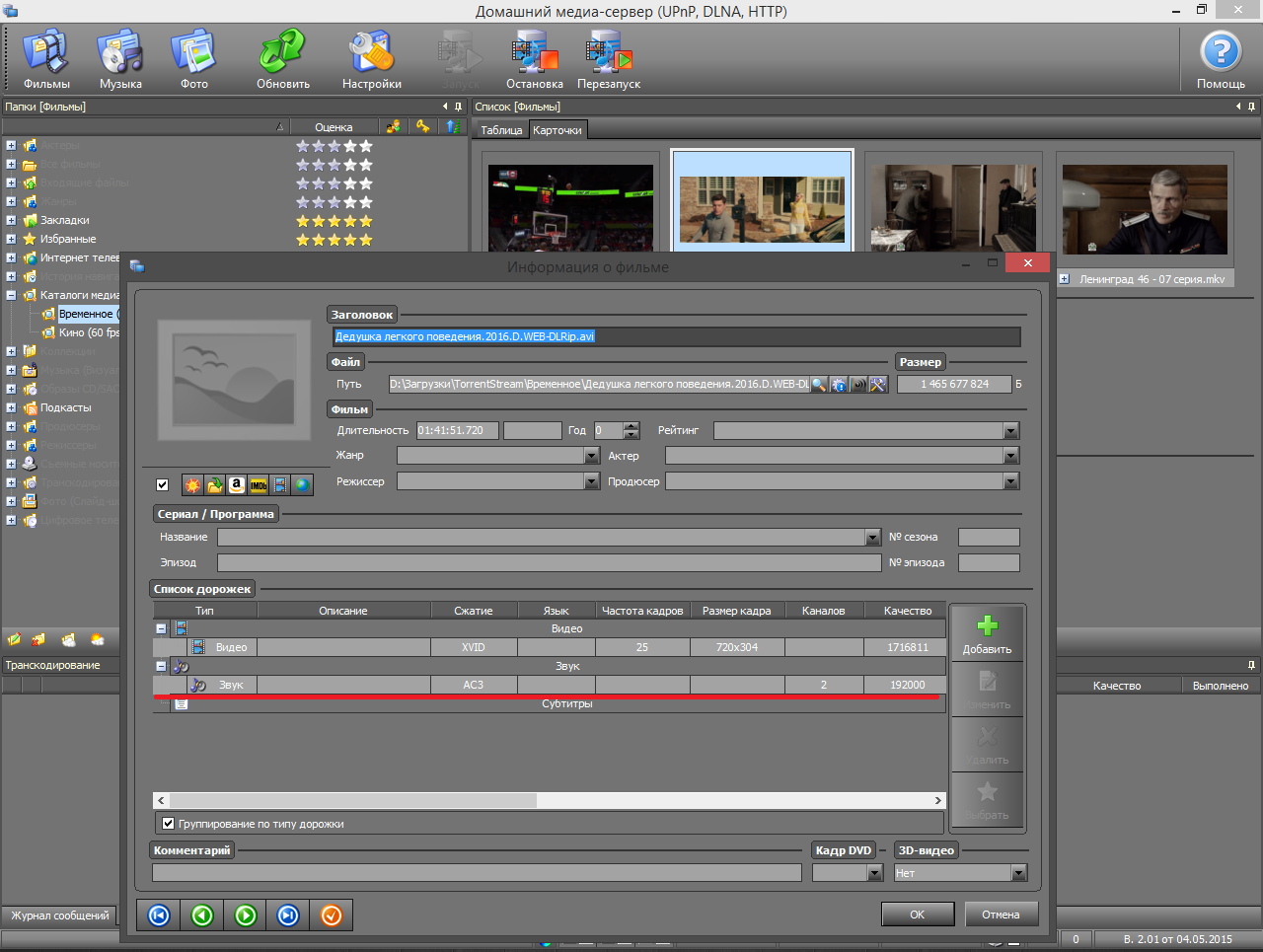Collapse the Видео track group

click(161, 628)
